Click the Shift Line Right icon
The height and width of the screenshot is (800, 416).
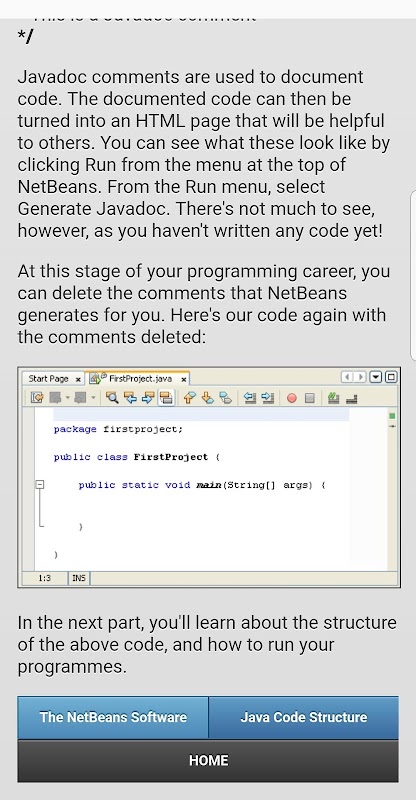[267, 398]
